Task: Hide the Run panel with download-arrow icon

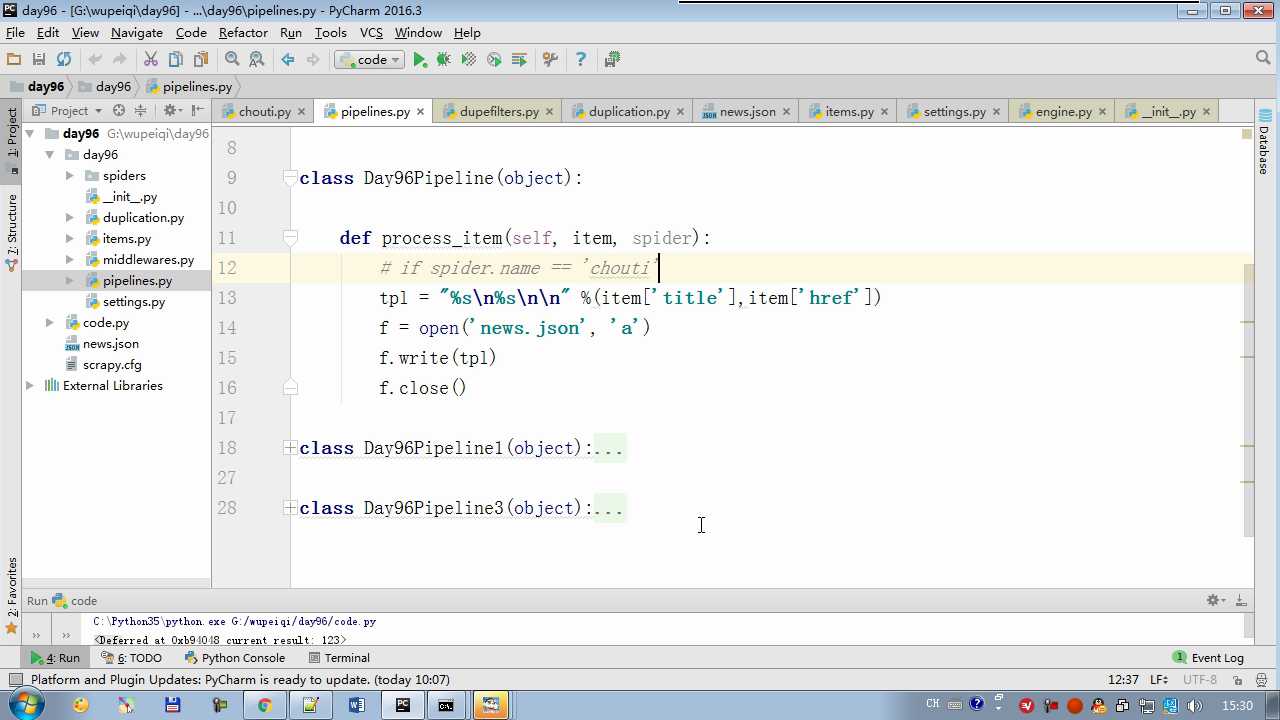Action: tap(1241, 601)
